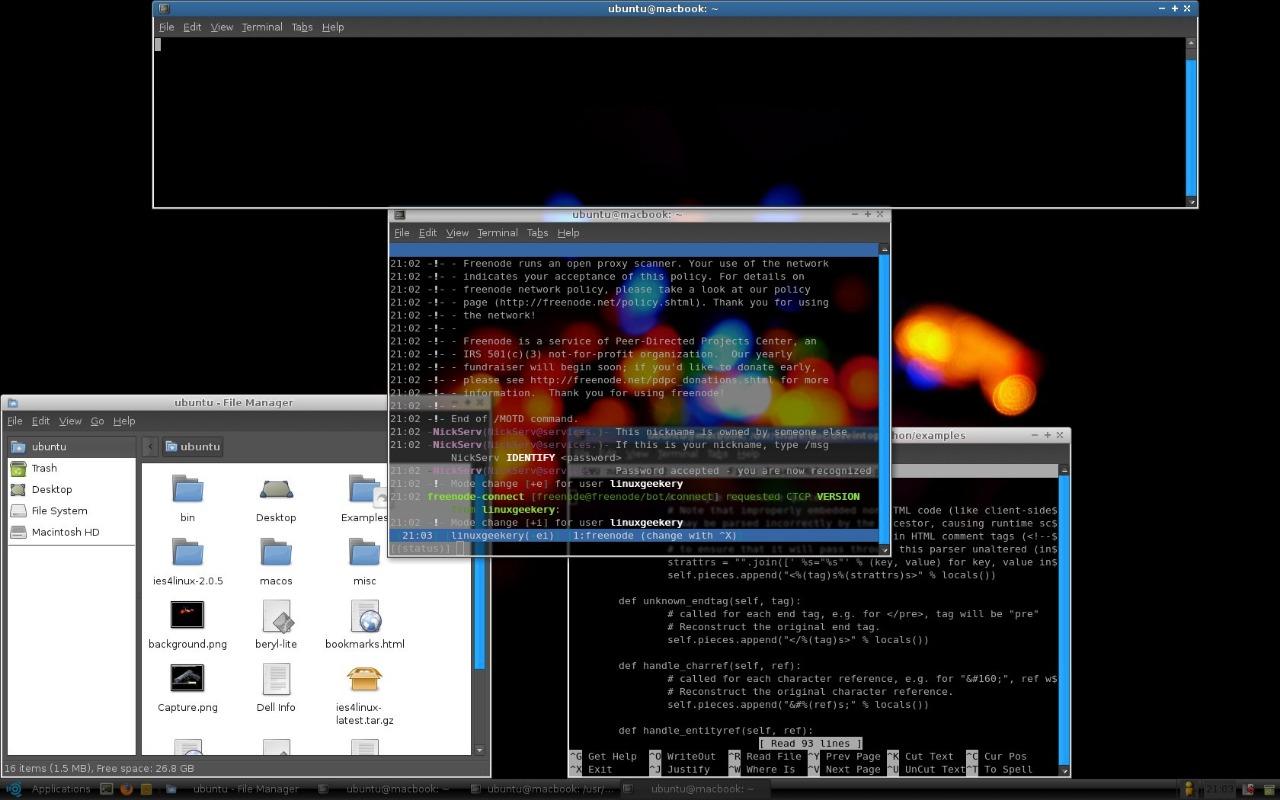Click the ubuntu path bar button
The width and height of the screenshot is (1280, 800).
click(x=192, y=446)
